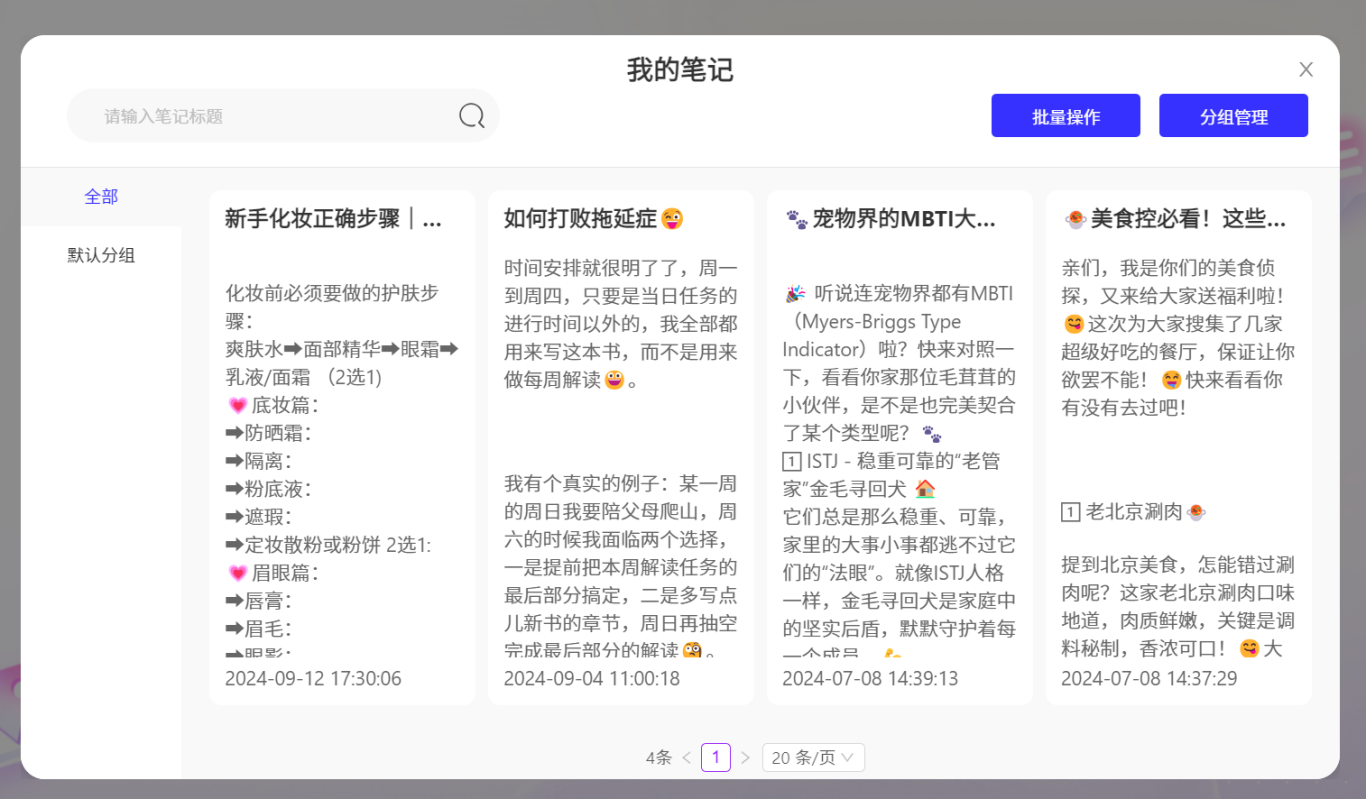The width and height of the screenshot is (1366, 799).
Task: Switch to the 全部 group tab
Action: tap(101, 197)
